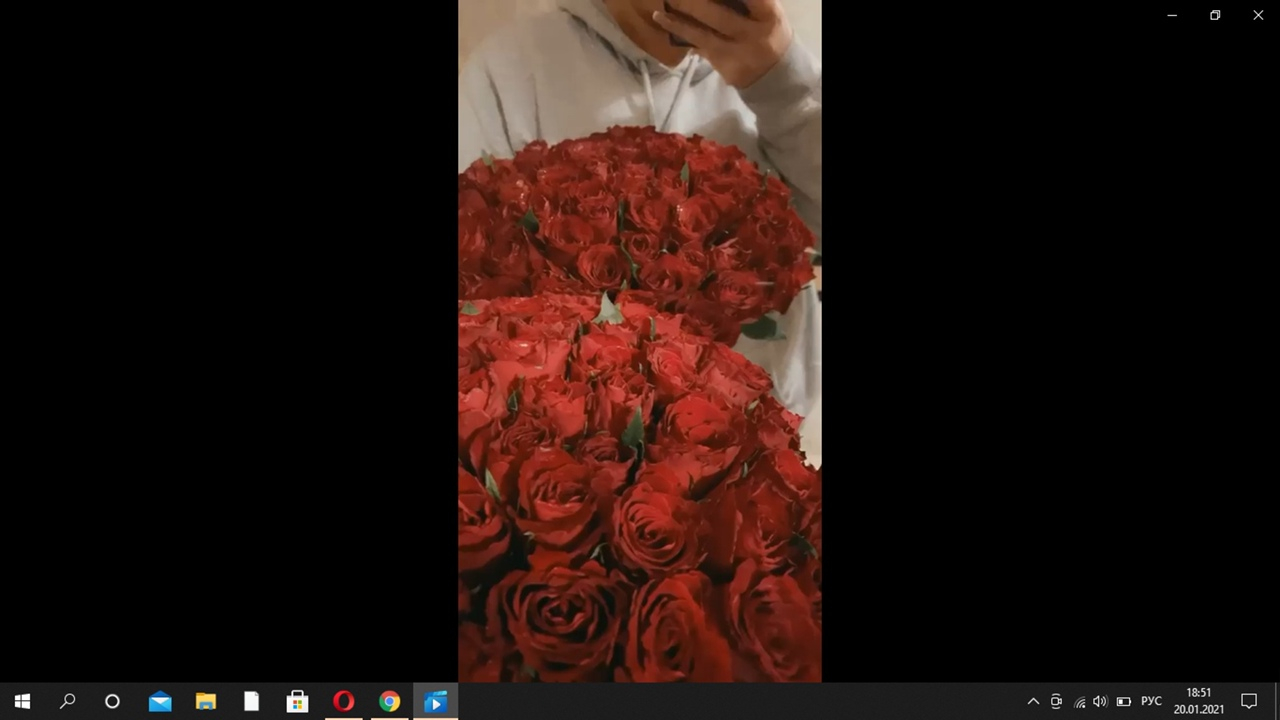Minimize the video player window
This screenshot has width=1280, height=720.
[1172, 15]
